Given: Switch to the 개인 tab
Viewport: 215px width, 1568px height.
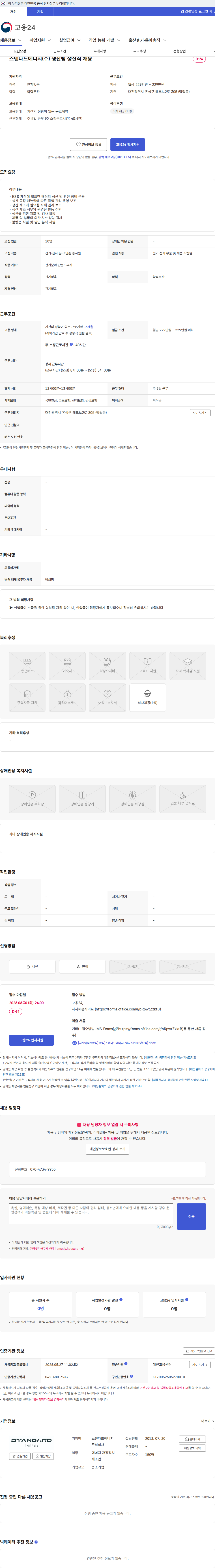Looking at the screenshot, I should pyautogui.click(x=13, y=12).
